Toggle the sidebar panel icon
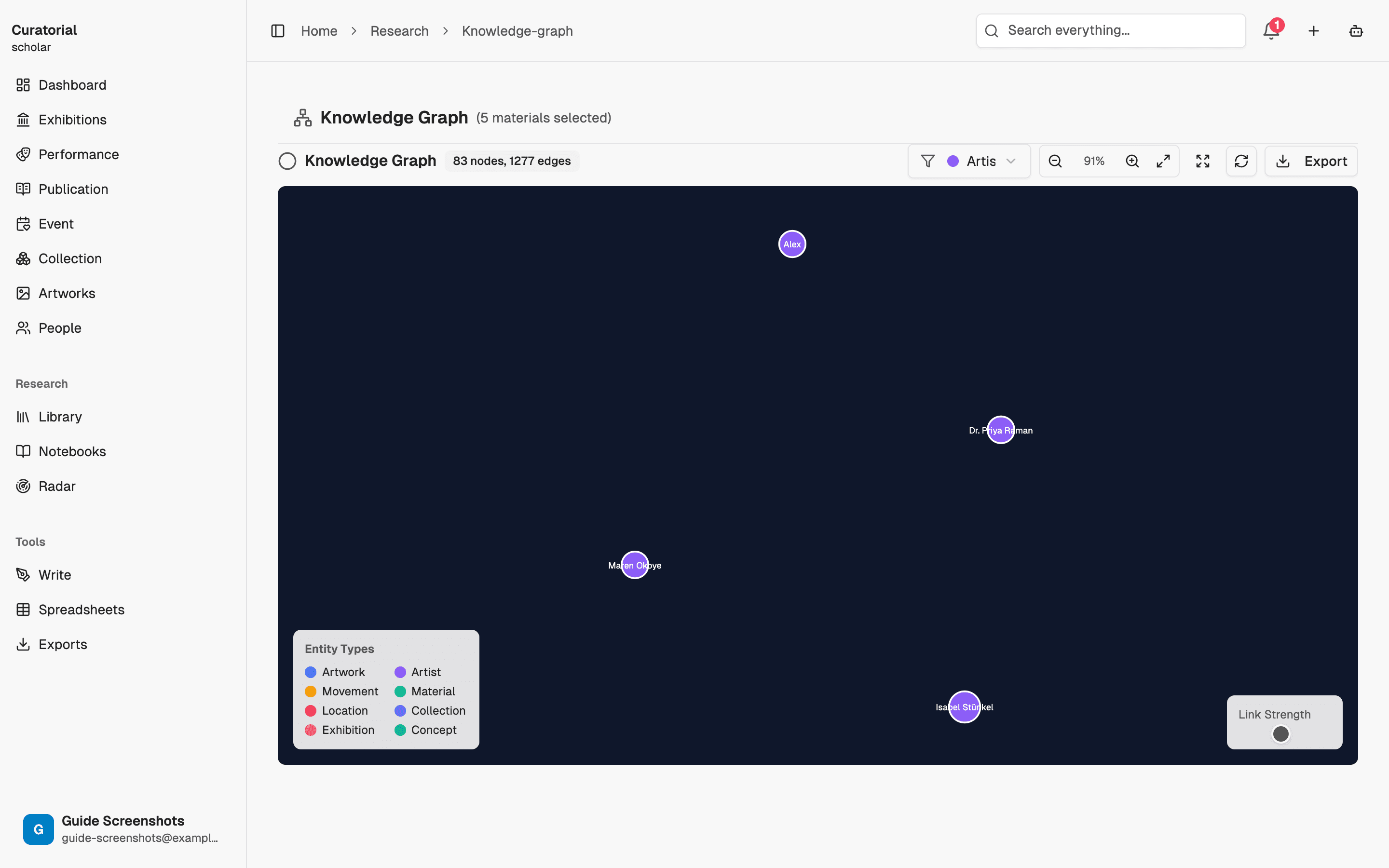The width and height of the screenshot is (1389, 868). tap(278, 31)
